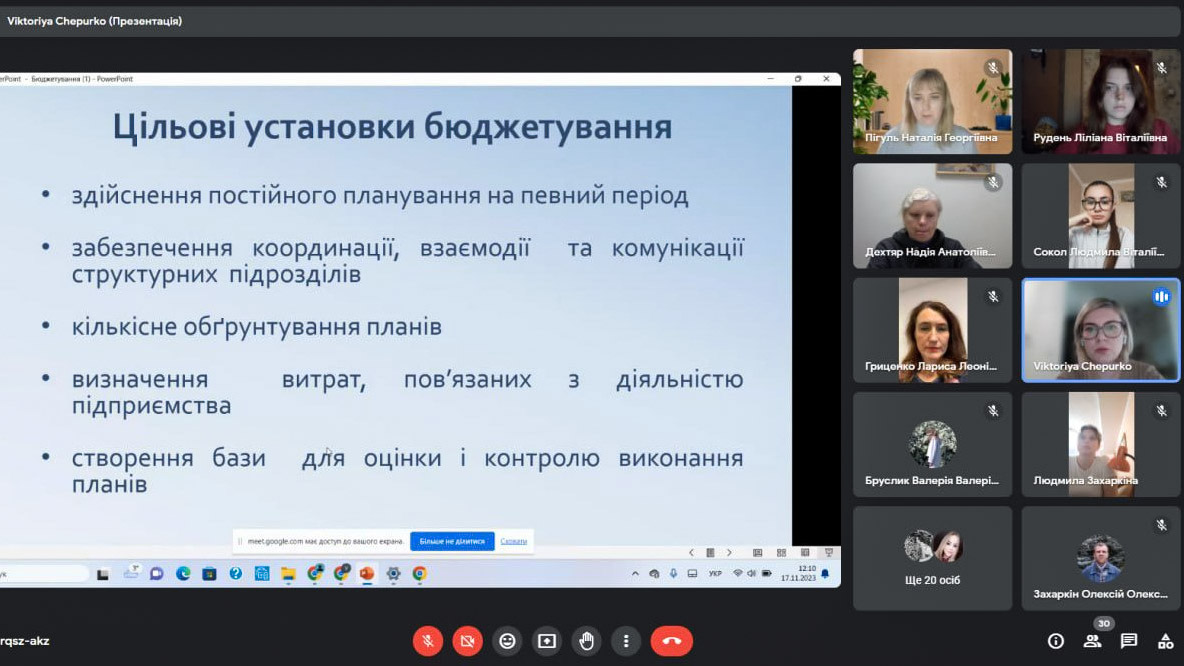
Task: Open the chat panel icon
Action: tap(1129, 641)
